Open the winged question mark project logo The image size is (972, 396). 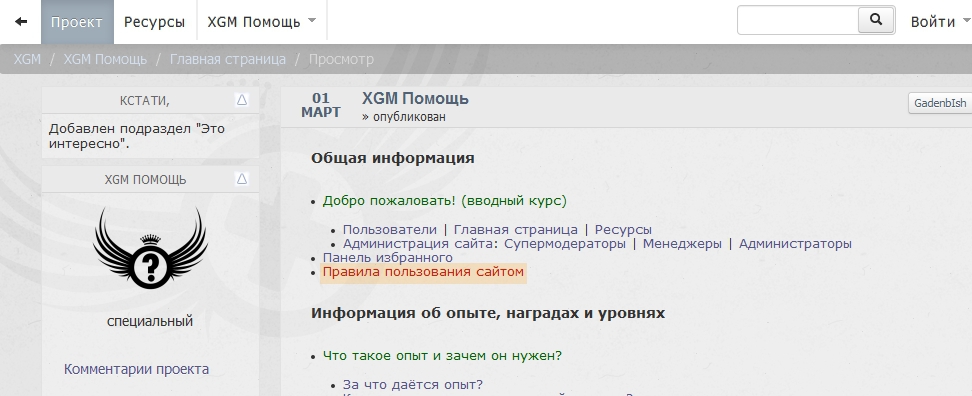(150, 248)
